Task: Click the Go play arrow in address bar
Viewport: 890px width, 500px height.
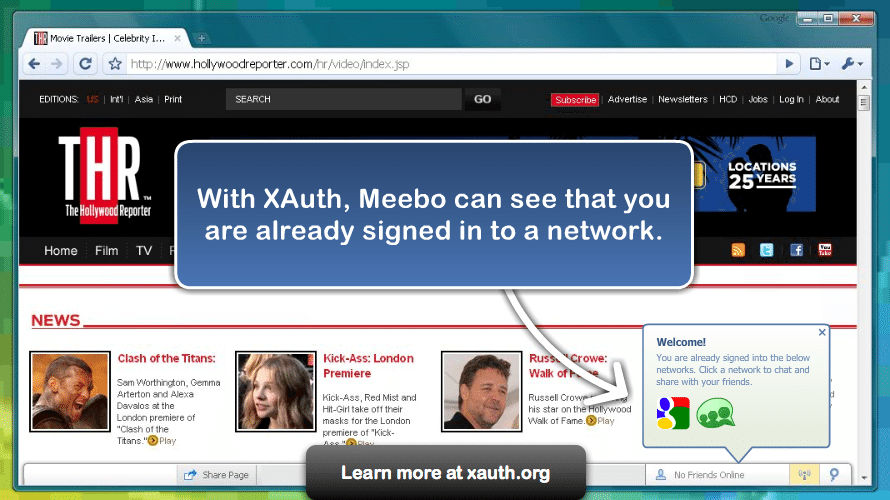Action: point(789,64)
